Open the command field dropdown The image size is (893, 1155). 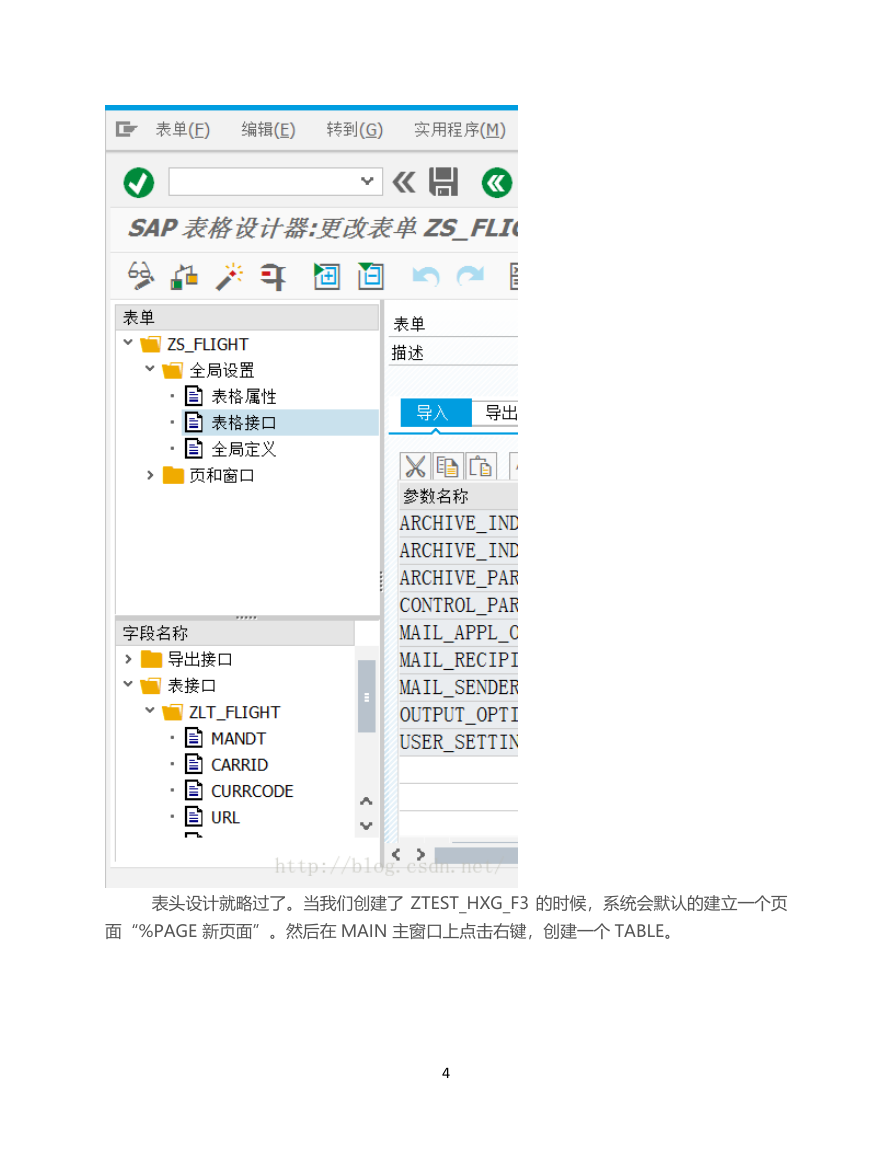pos(367,181)
